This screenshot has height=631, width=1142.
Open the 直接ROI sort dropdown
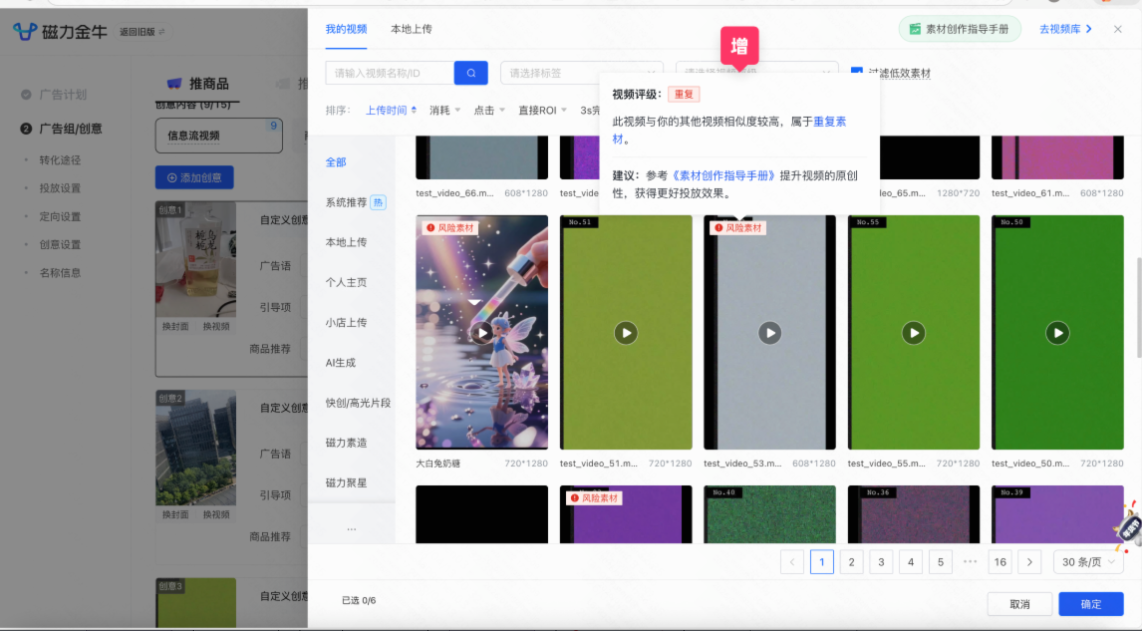pos(542,110)
